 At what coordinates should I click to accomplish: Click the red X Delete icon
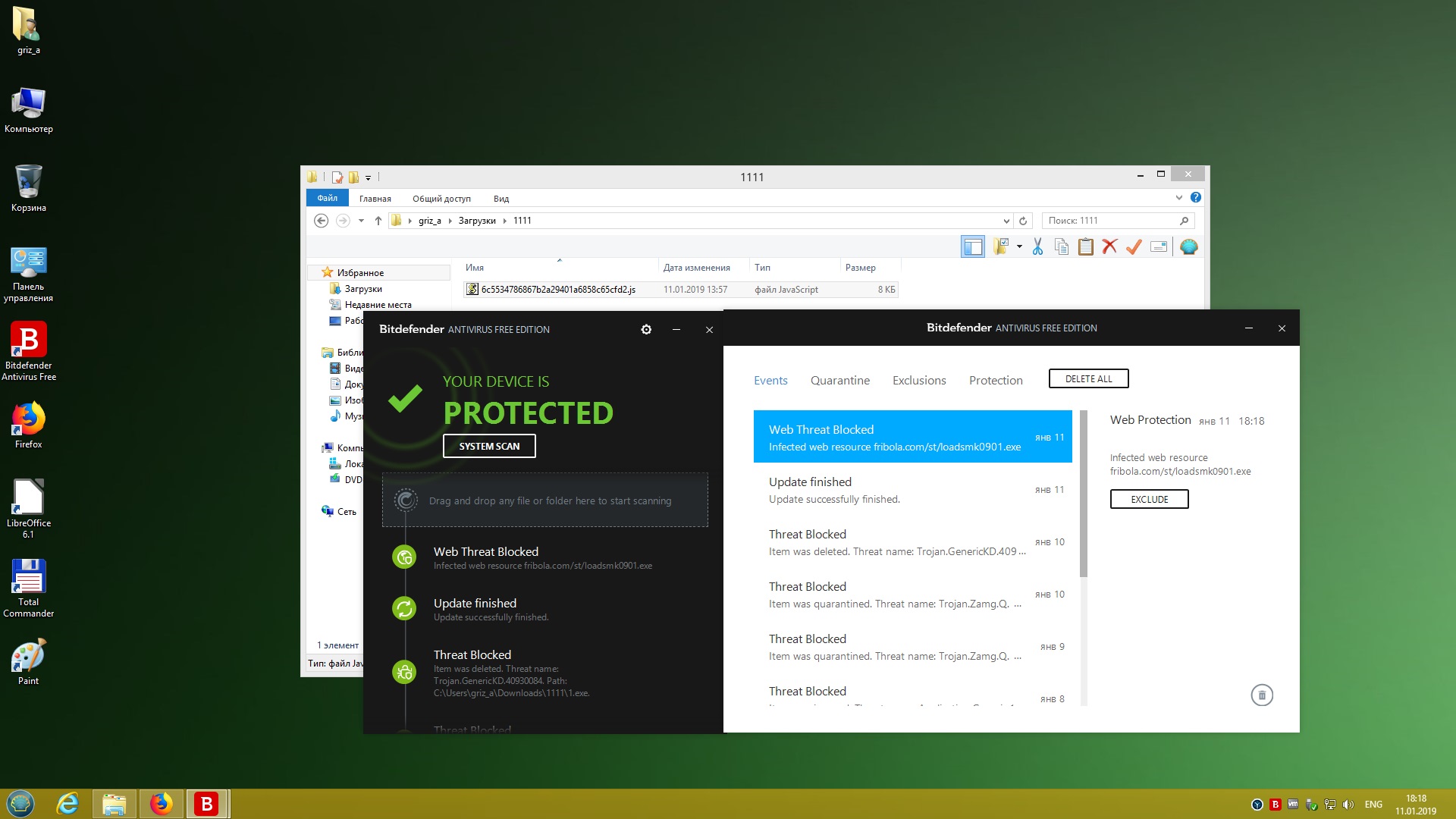(1109, 247)
